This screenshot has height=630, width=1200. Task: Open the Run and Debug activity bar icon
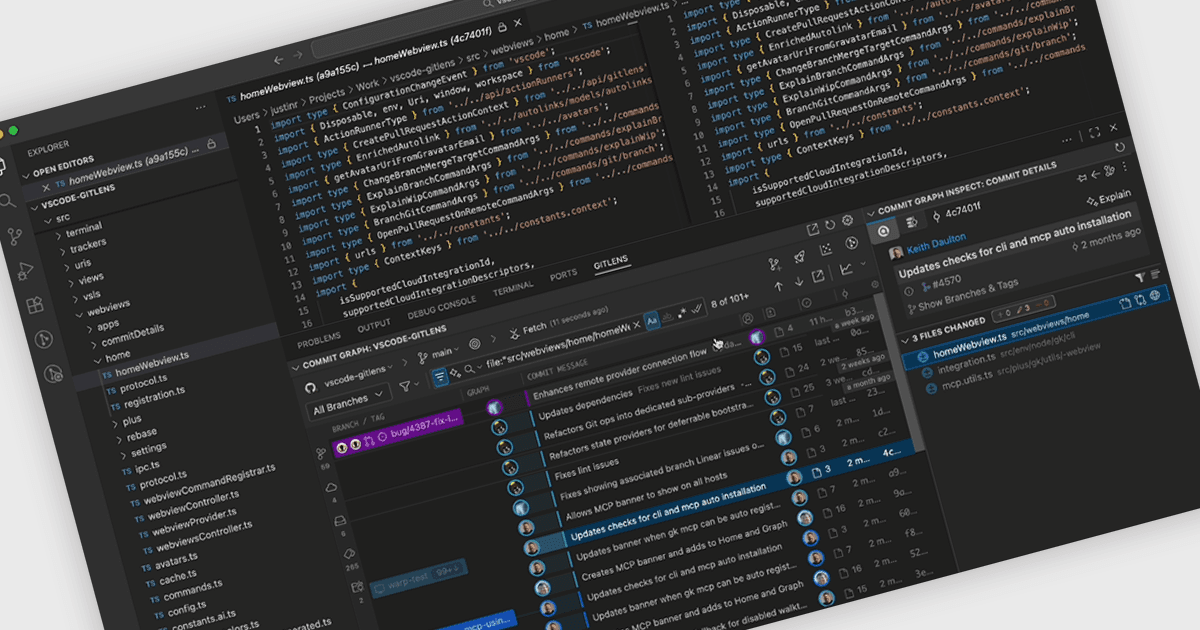[x=24, y=272]
